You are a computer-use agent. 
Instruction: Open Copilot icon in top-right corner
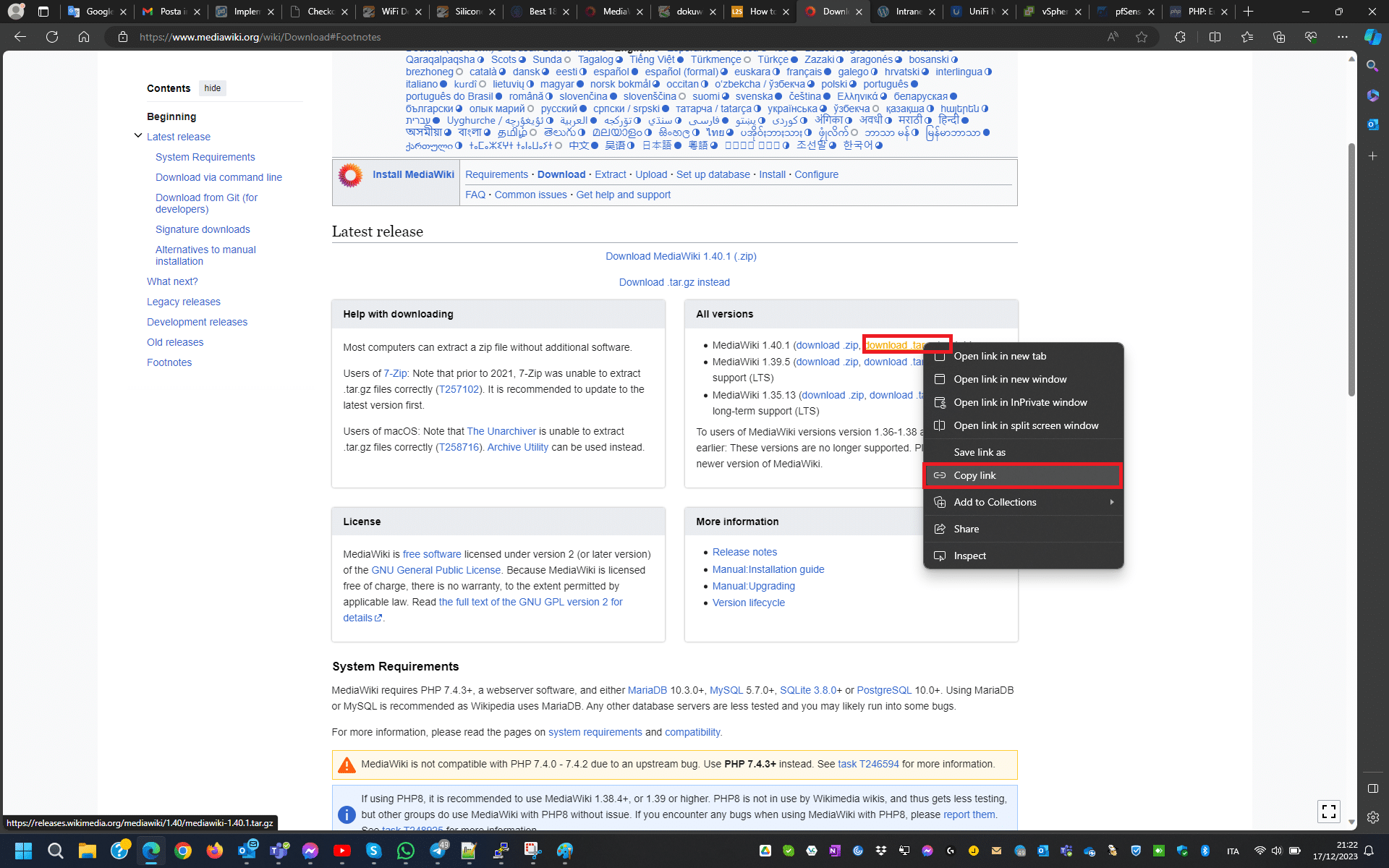click(x=1372, y=37)
